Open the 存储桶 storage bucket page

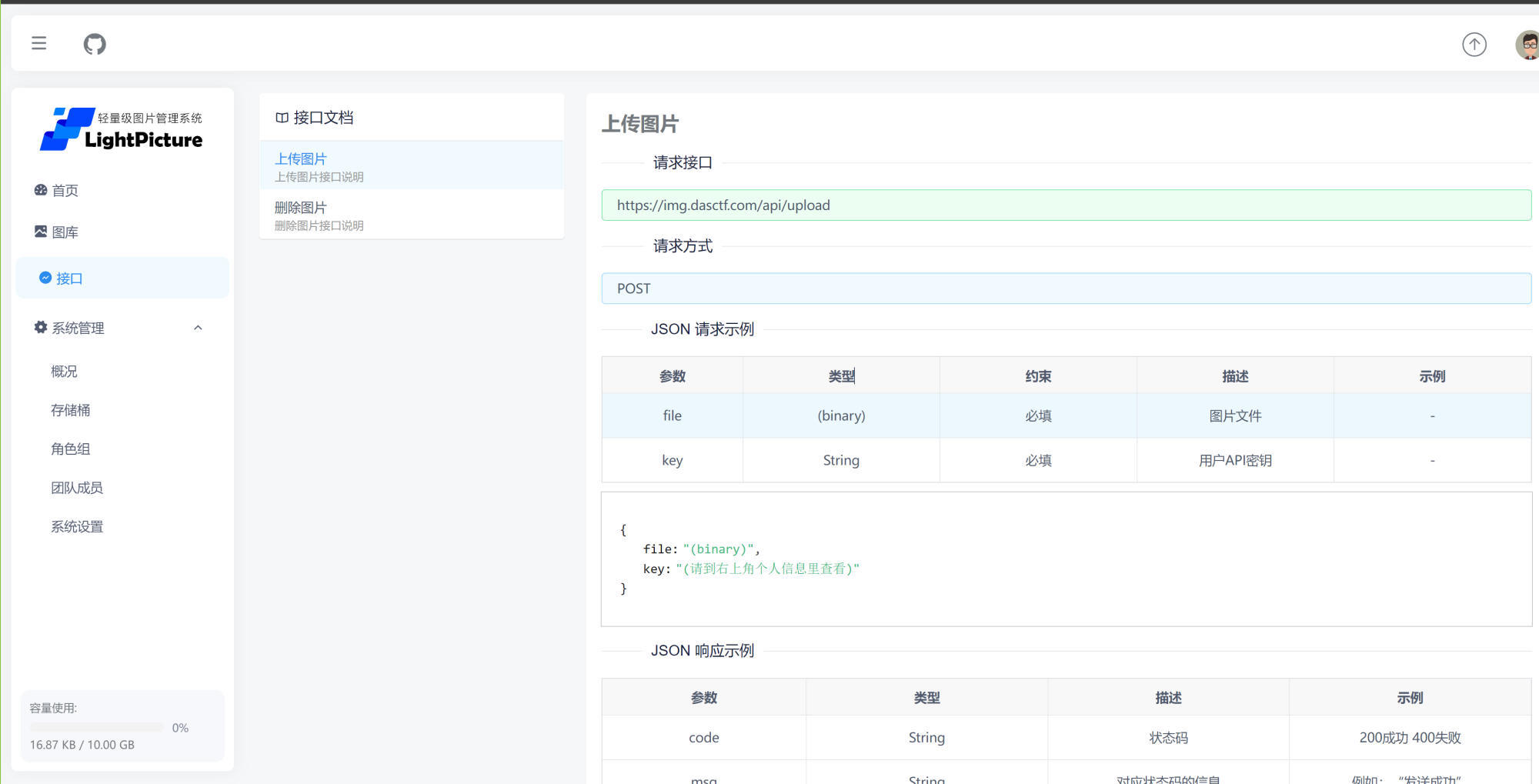coord(71,411)
